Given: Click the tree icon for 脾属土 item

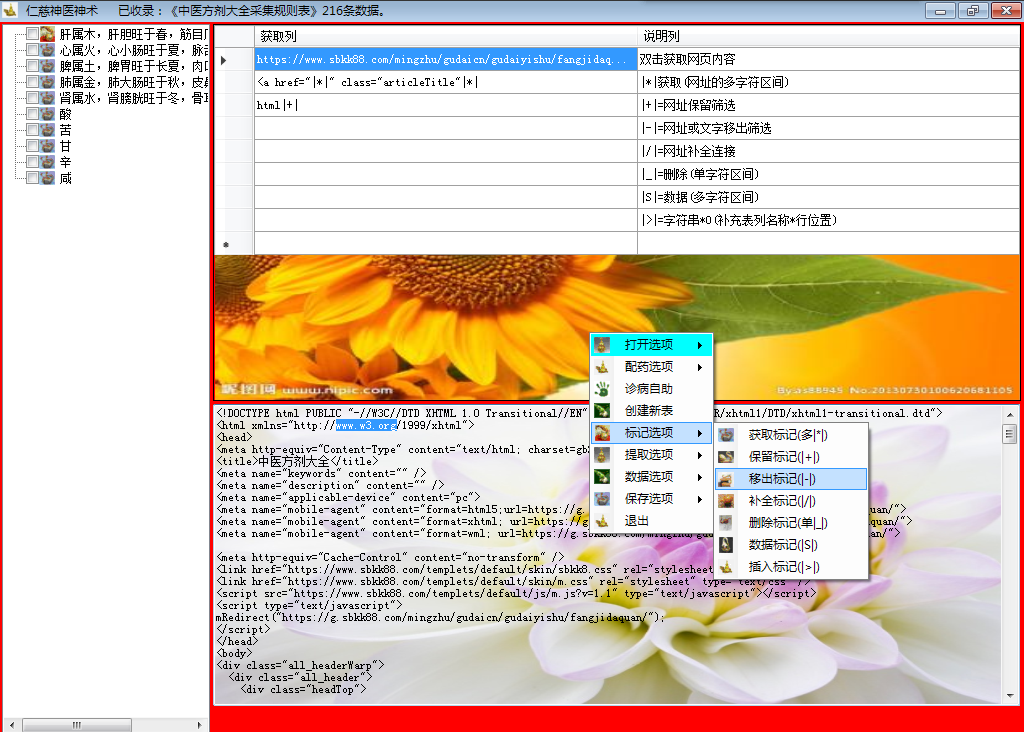Looking at the screenshot, I should coord(48,66).
